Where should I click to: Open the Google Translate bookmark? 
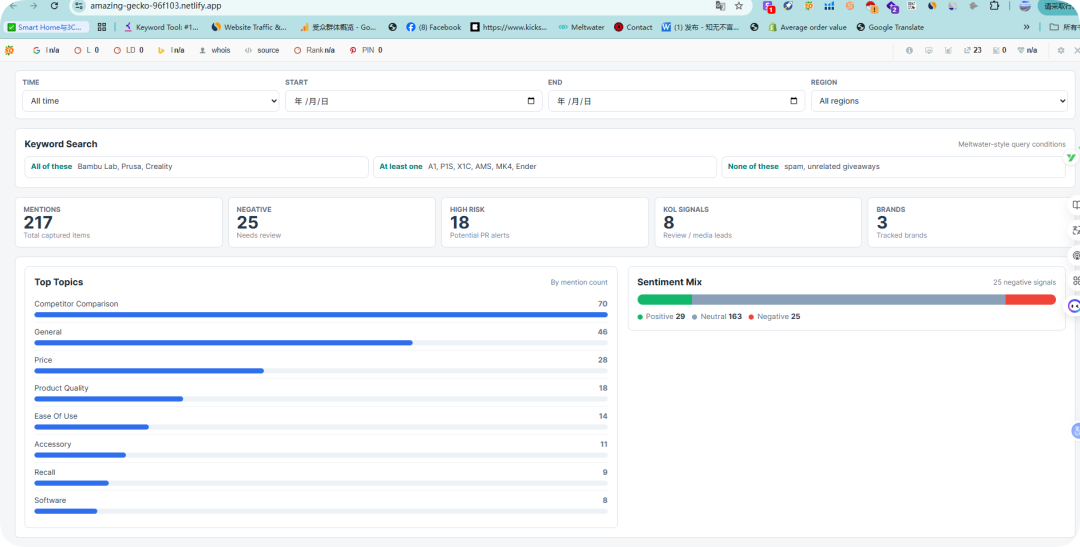(890, 27)
